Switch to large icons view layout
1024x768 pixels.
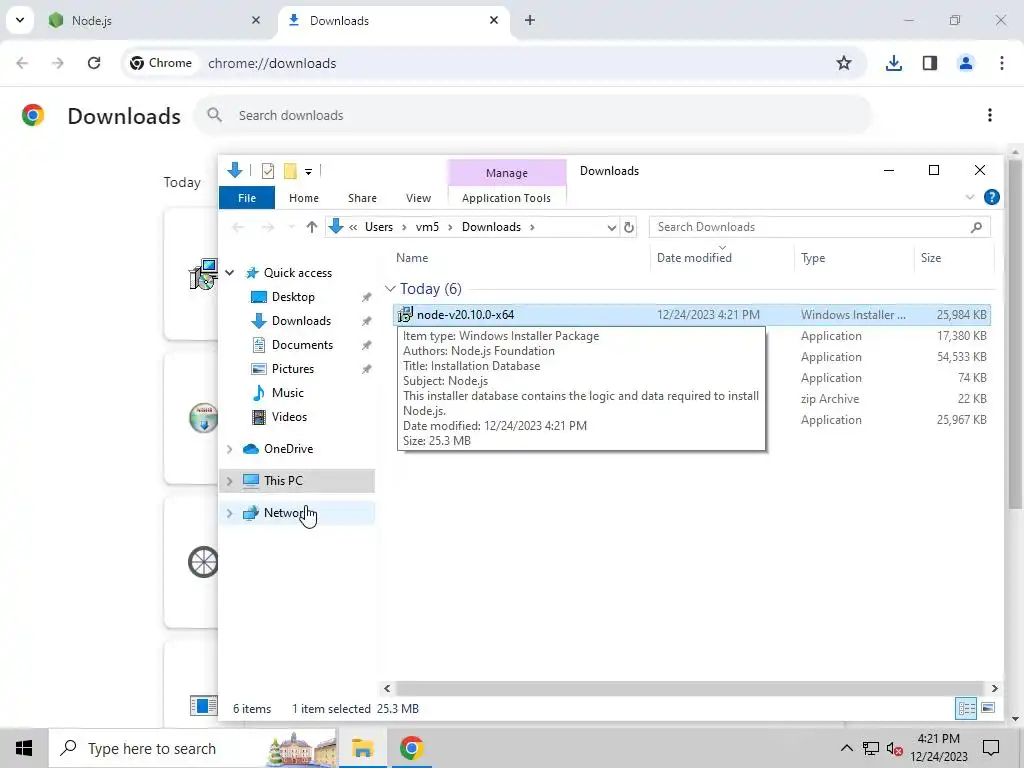[x=988, y=709]
